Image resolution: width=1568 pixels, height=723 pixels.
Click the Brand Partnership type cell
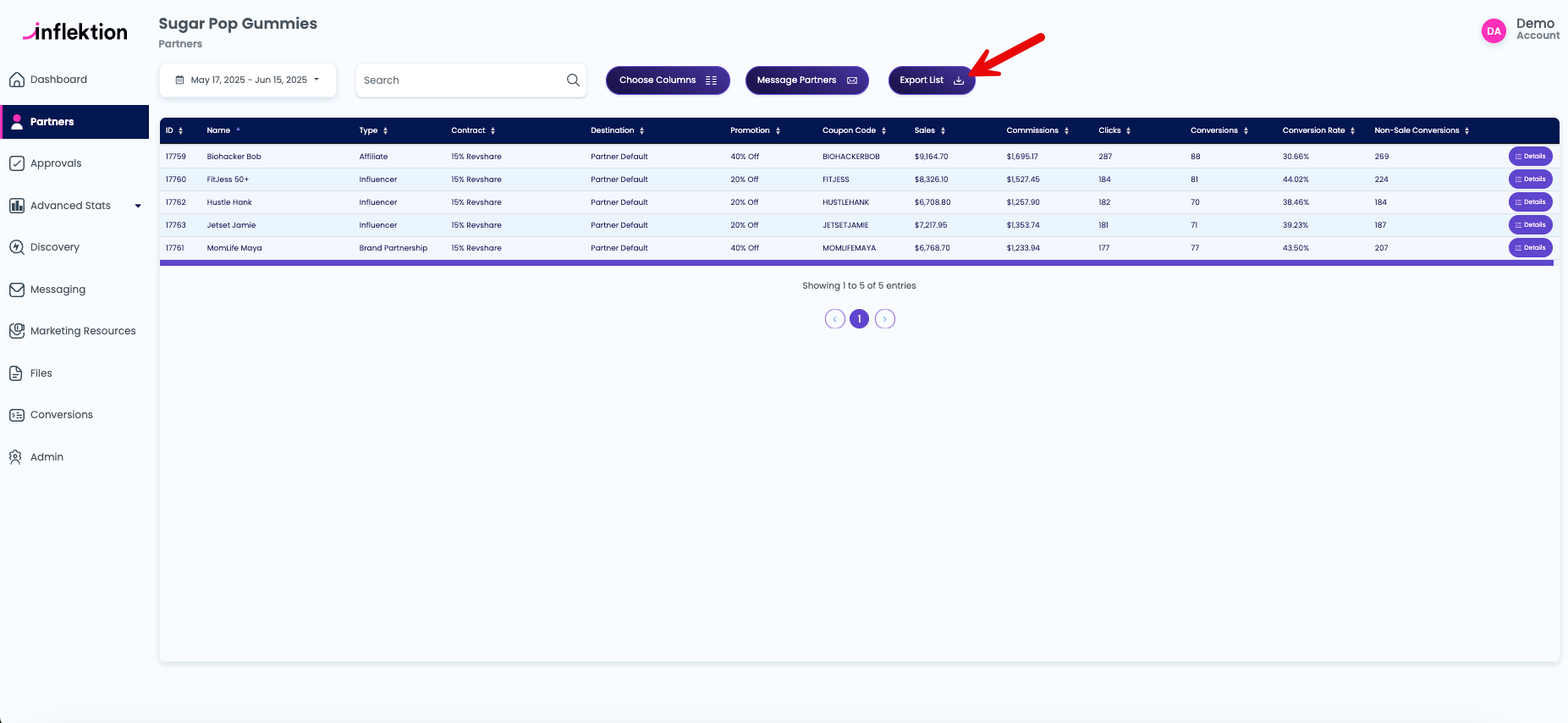[x=393, y=248]
